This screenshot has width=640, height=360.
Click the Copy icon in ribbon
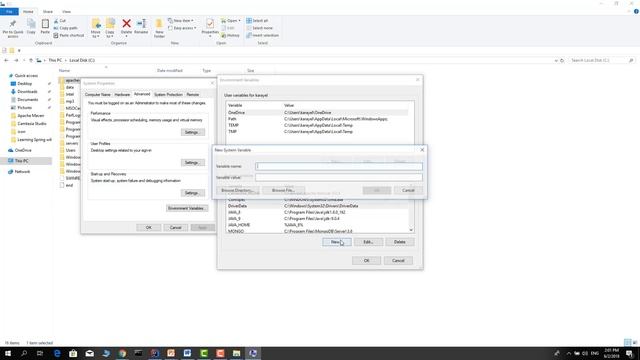click(x=31, y=24)
